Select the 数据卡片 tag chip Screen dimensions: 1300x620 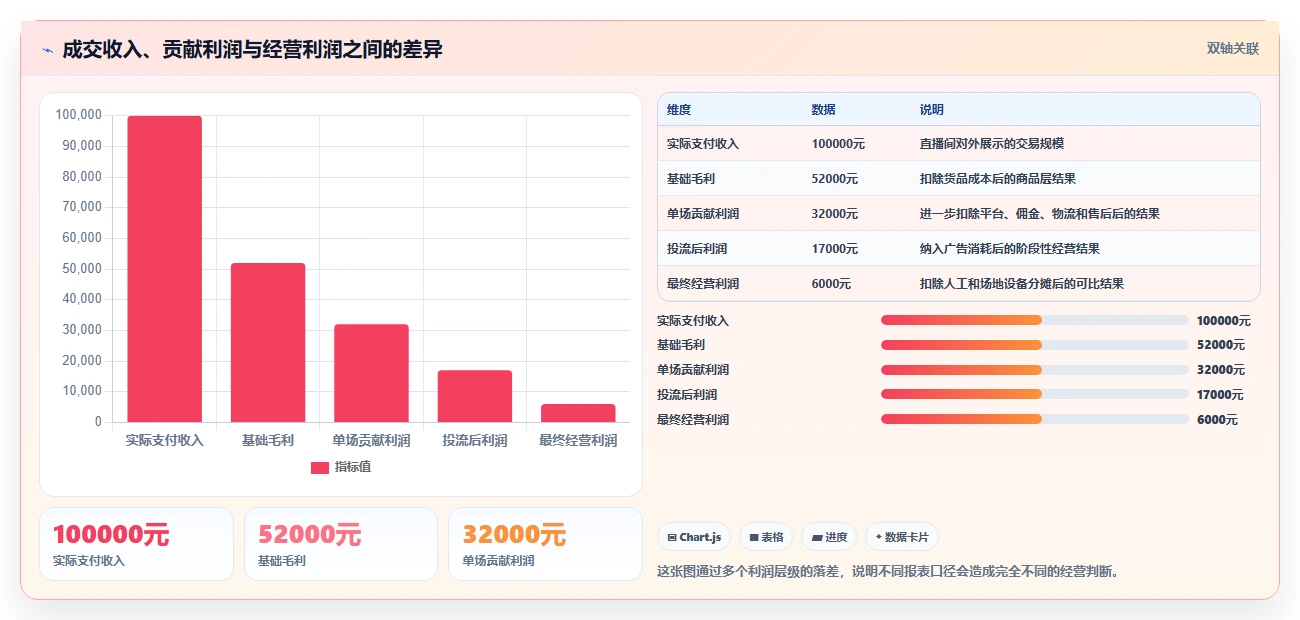click(902, 537)
